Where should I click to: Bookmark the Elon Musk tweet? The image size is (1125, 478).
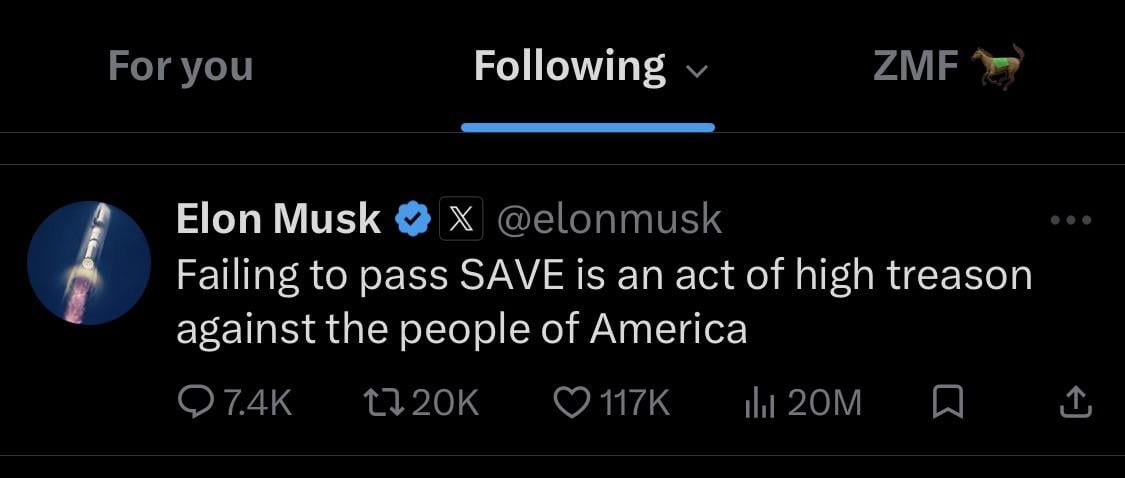pos(947,402)
